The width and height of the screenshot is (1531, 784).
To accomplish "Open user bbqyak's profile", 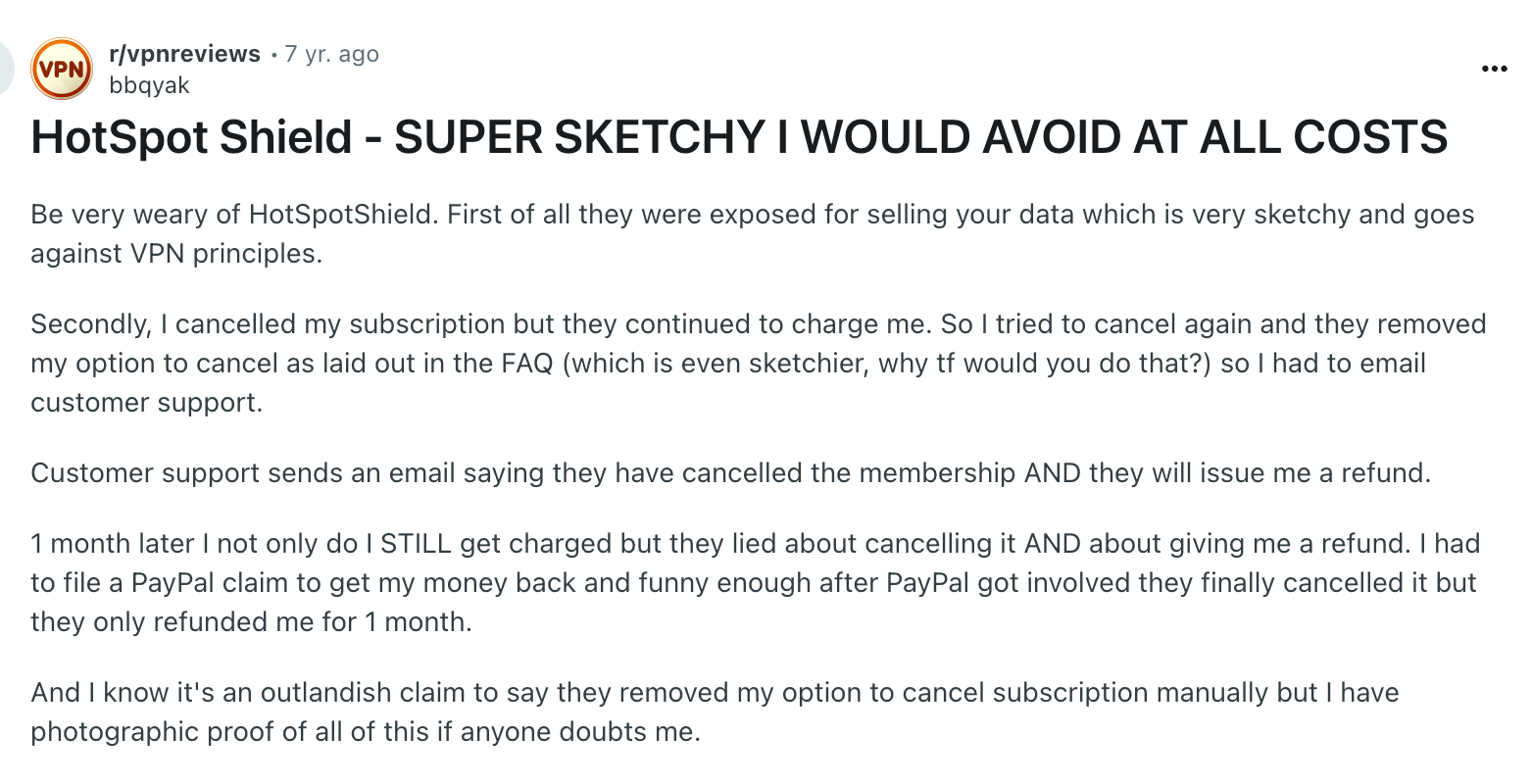I will click(x=150, y=85).
